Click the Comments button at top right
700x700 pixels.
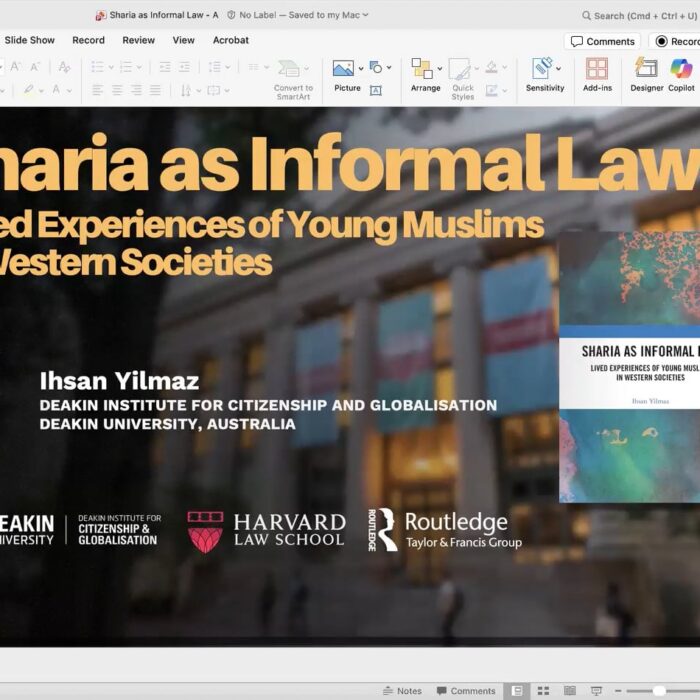602,41
